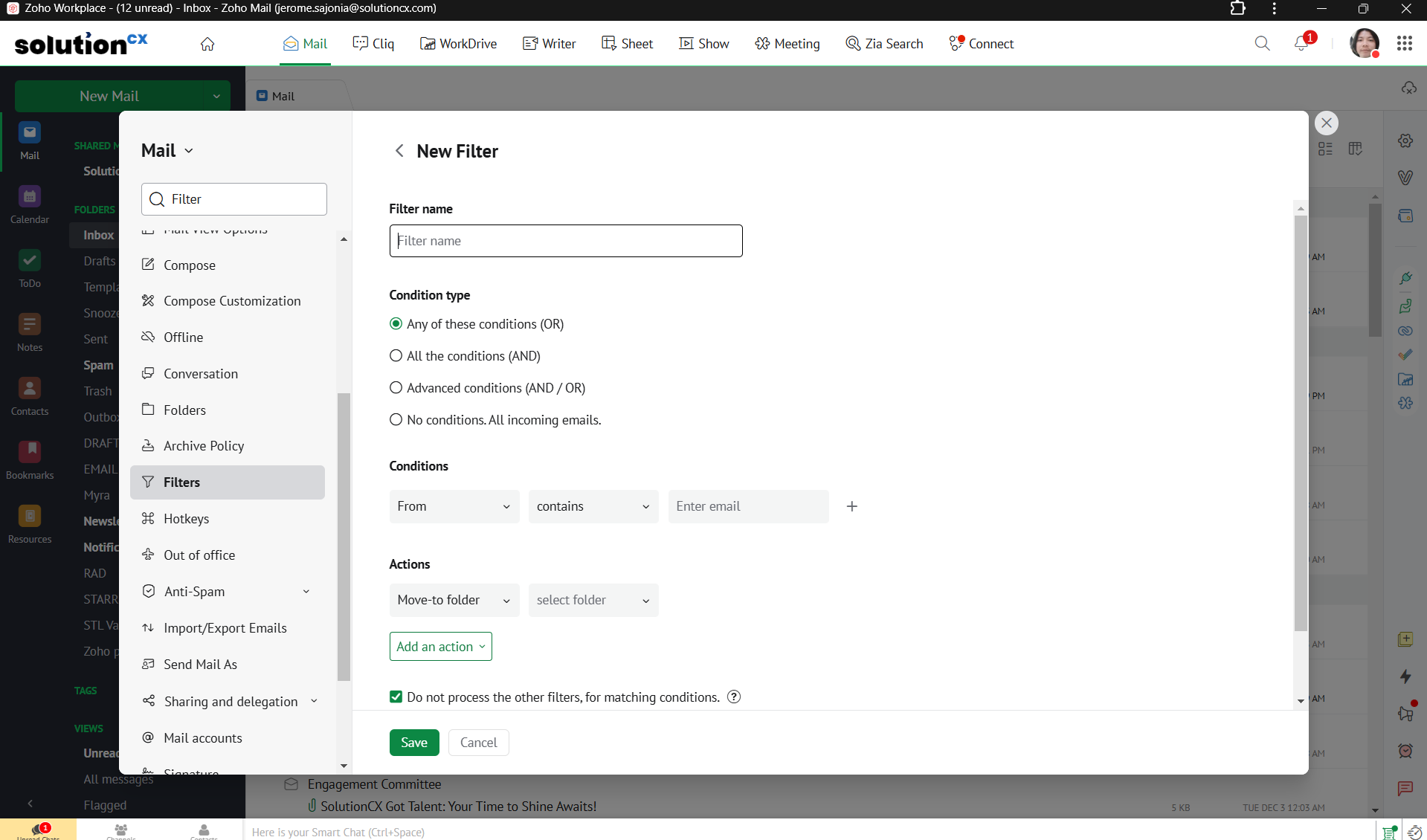
Task: Click the Save button
Action: [414, 743]
